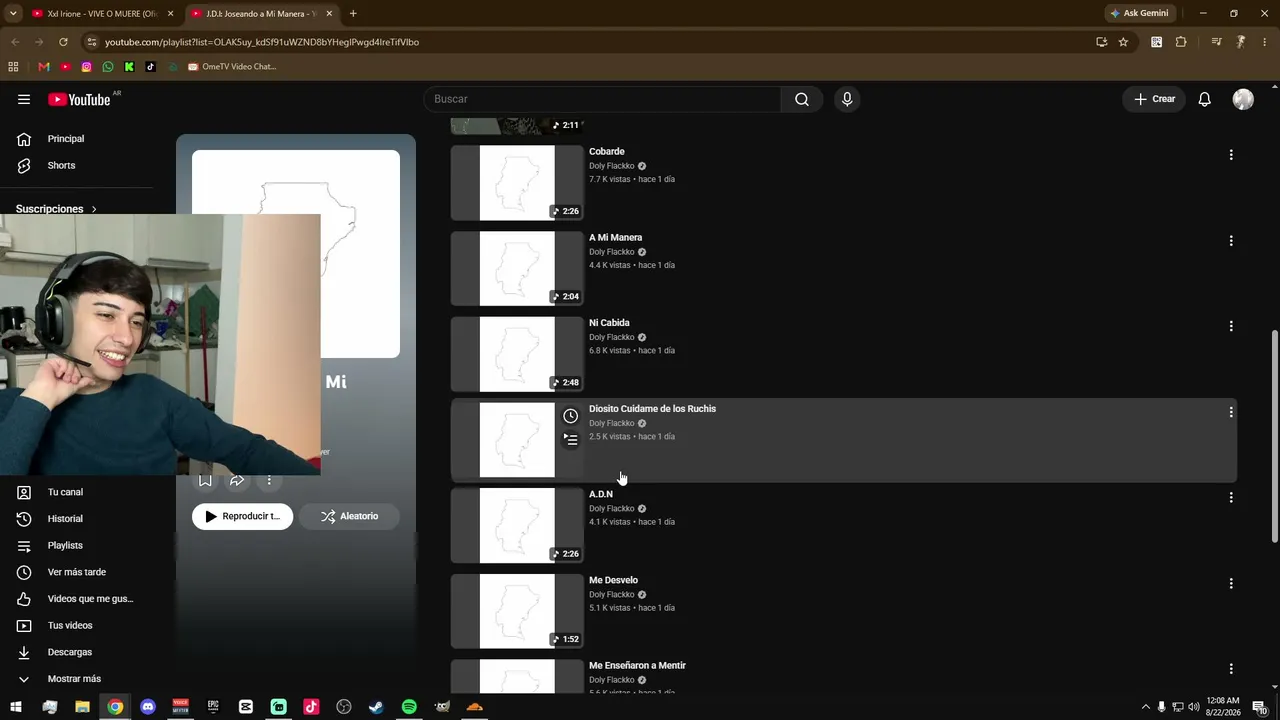Screen dimensions: 1280x720
Task: Add Diosito video to the queue
Action: 570,439
